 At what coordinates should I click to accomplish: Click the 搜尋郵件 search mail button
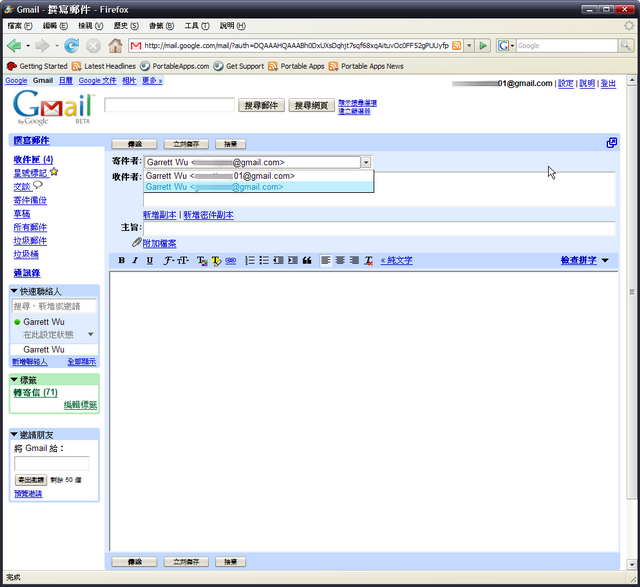(261, 105)
